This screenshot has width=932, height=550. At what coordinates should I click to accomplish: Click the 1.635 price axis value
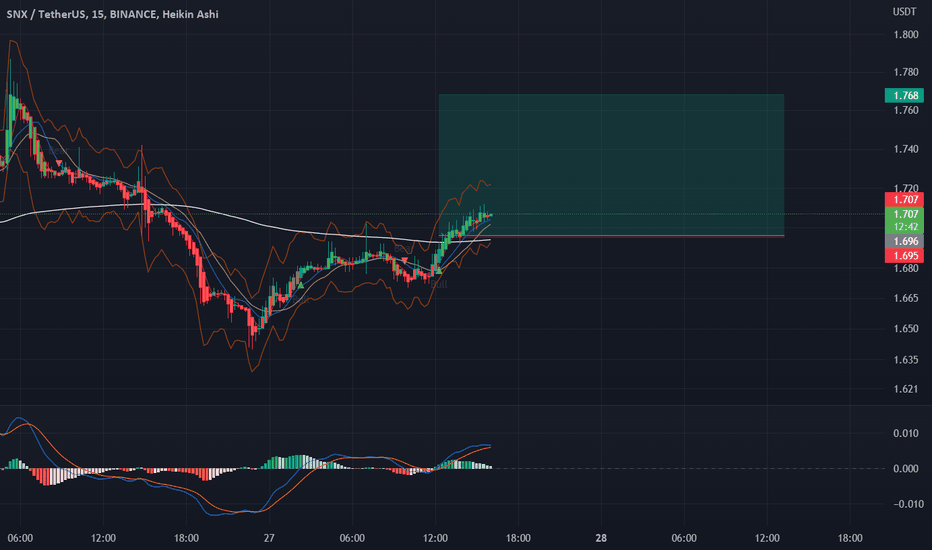point(906,359)
